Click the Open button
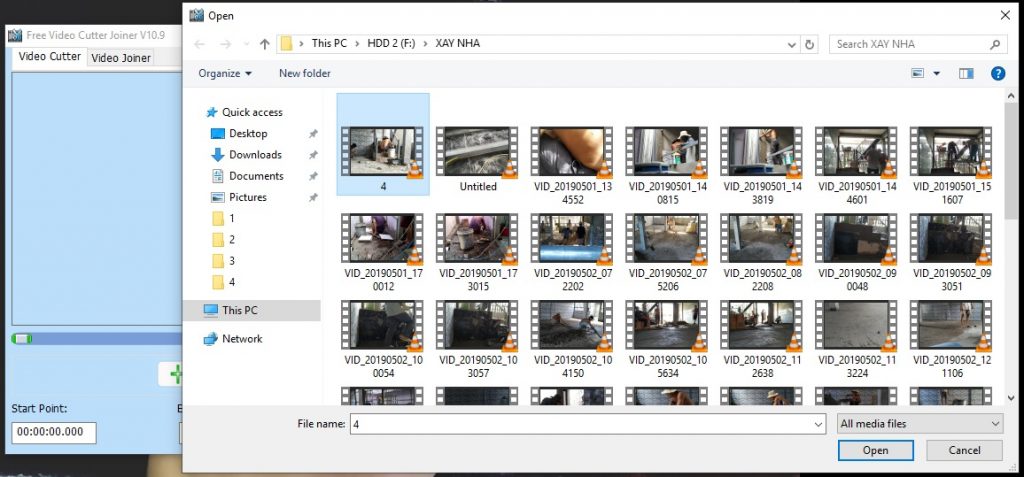The height and width of the screenshot is (477, 1024). coord(875,450)
